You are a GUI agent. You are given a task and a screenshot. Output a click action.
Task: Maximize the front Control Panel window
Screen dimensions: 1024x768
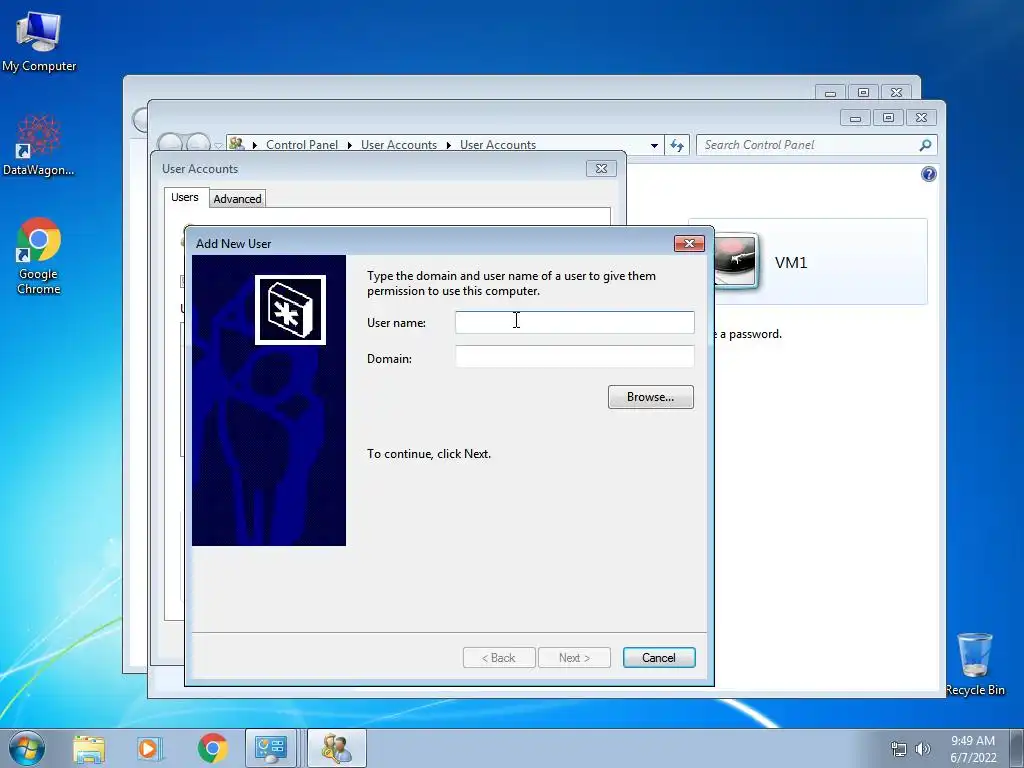tap(888, 118)
